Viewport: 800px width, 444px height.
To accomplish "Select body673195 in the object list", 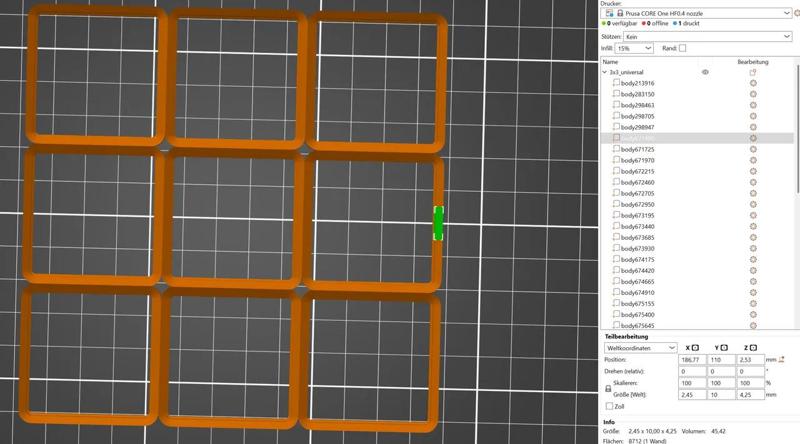I will (x=637, y=215).
